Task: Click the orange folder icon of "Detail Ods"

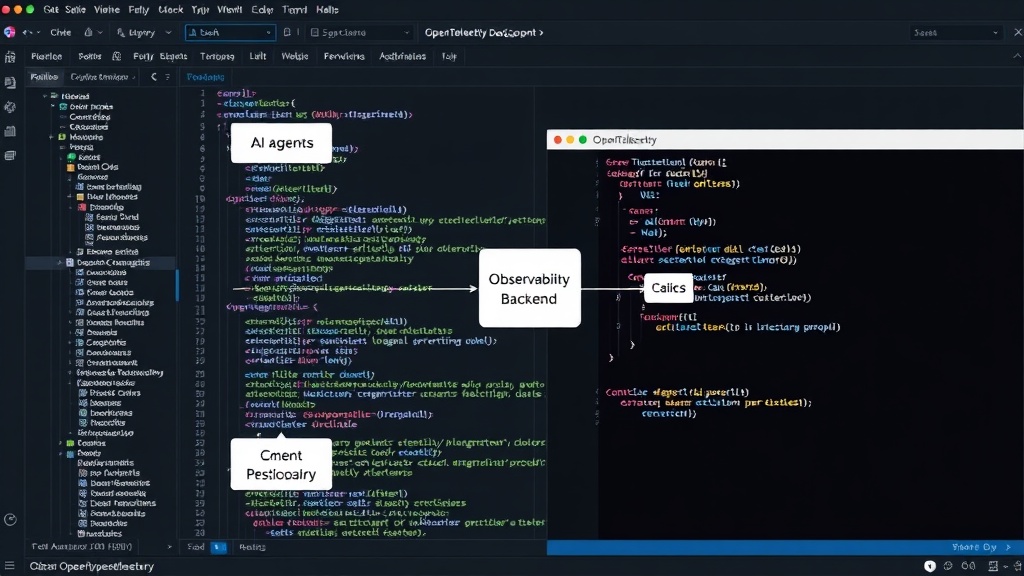Action: (71, 167)
